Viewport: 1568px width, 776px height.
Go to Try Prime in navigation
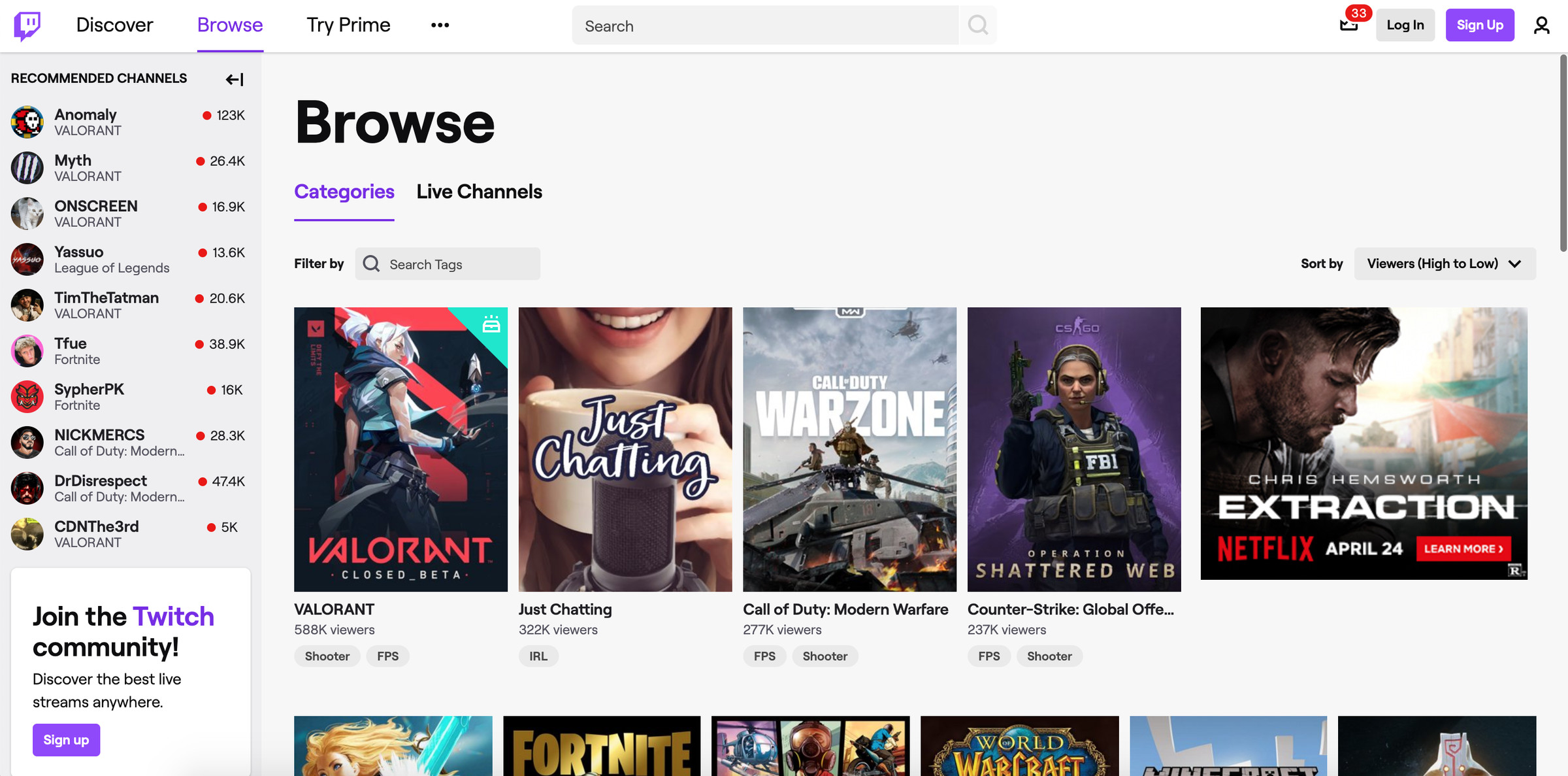pyautogui.click(x=348, y=25)
